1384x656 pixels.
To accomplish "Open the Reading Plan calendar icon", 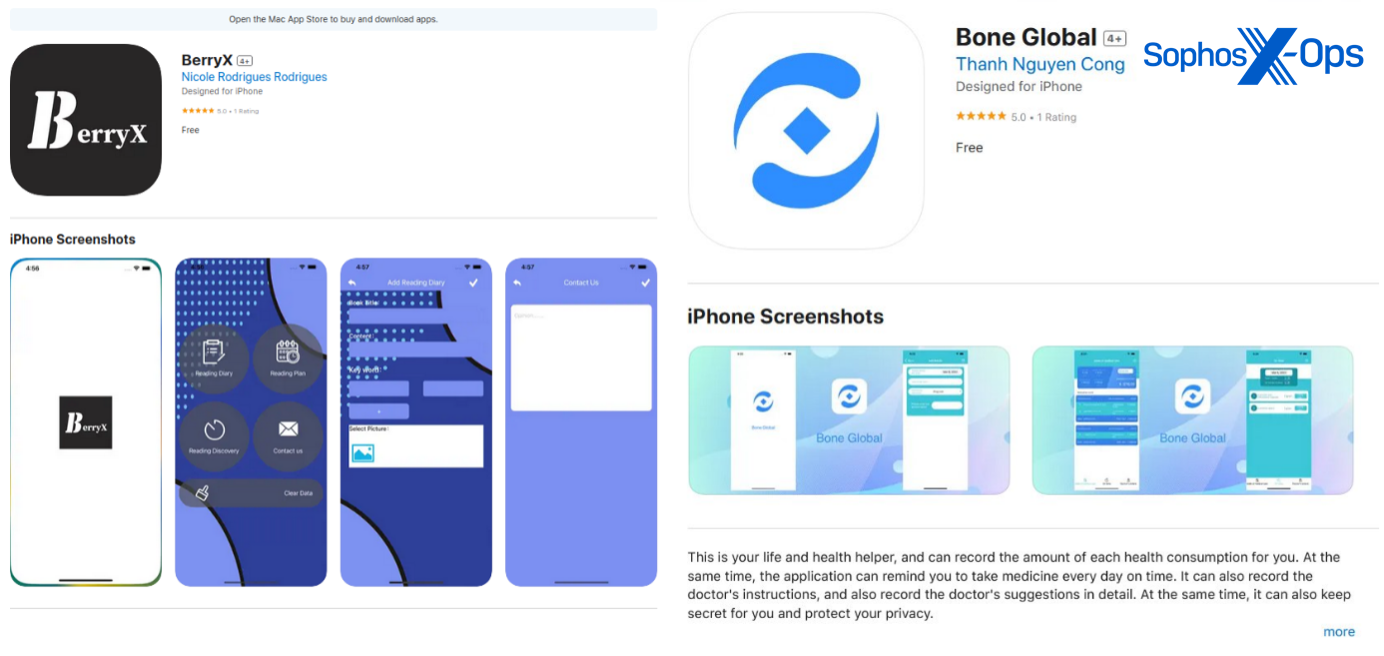I will tap(288, 352).
